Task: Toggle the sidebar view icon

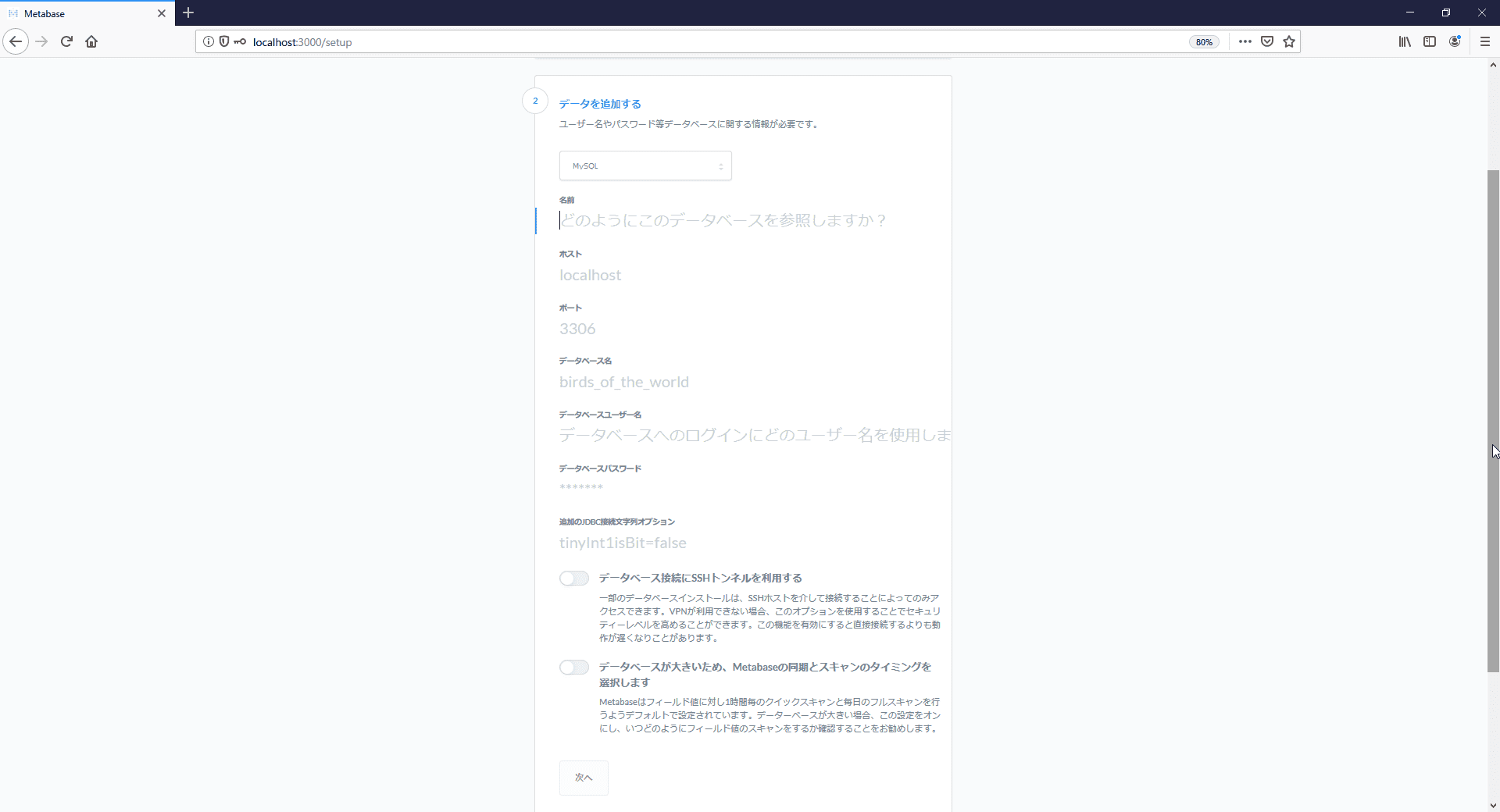Action: [x=1430, y=41]
